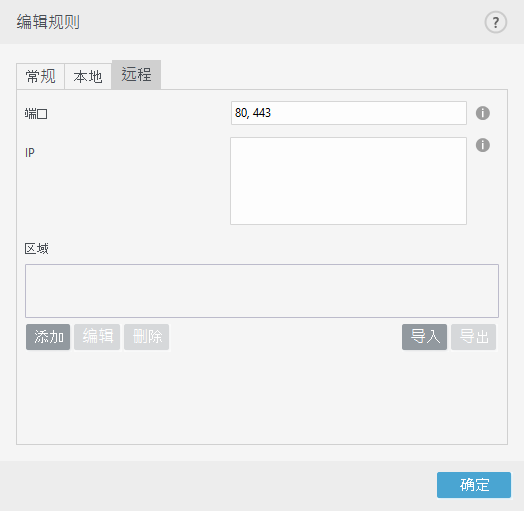The height and width of the screenshot is (511, 524).
Task: Open the help question mark icon
Action: pos(496,22)
